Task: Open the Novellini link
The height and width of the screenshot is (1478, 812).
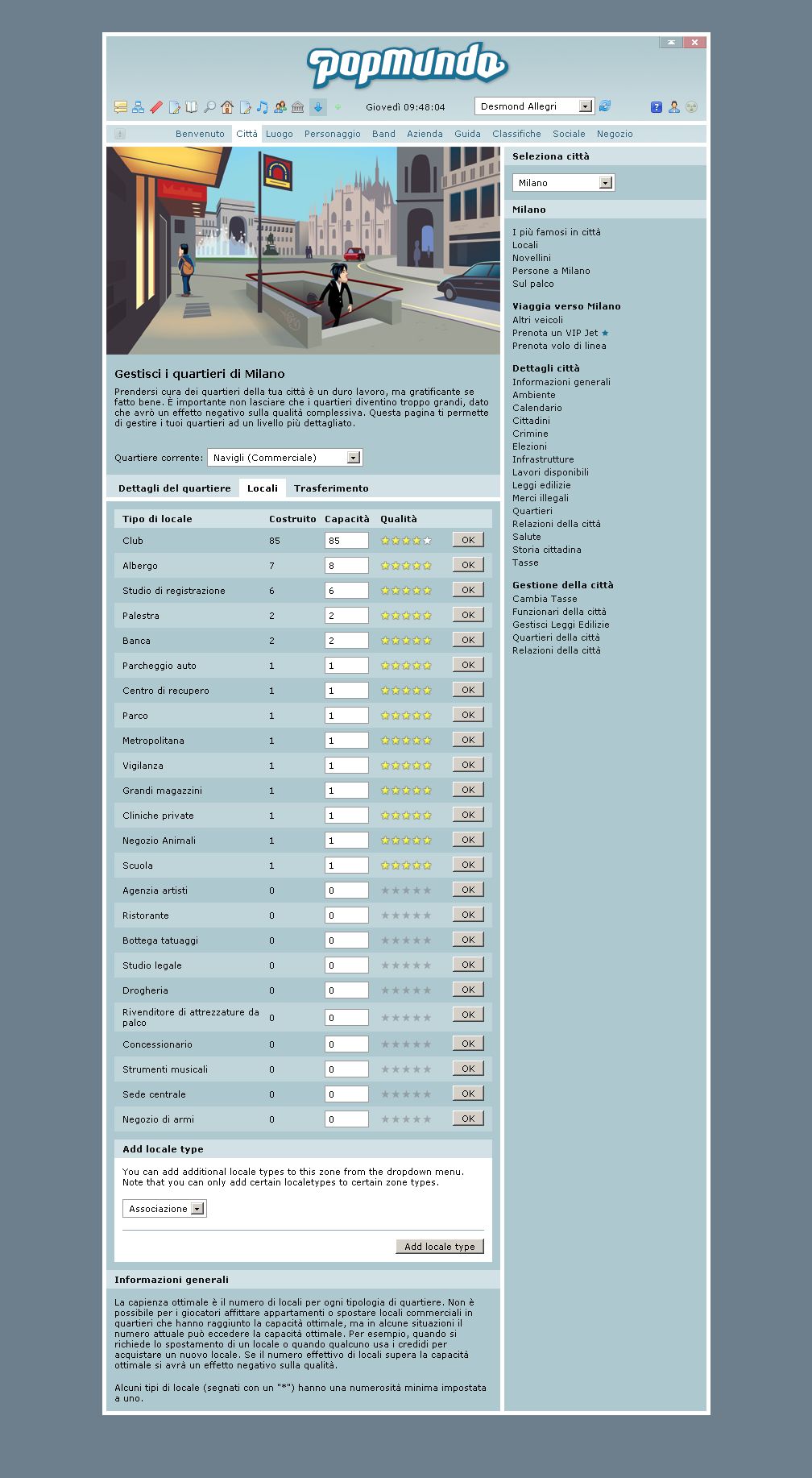Action: [532, 258]
